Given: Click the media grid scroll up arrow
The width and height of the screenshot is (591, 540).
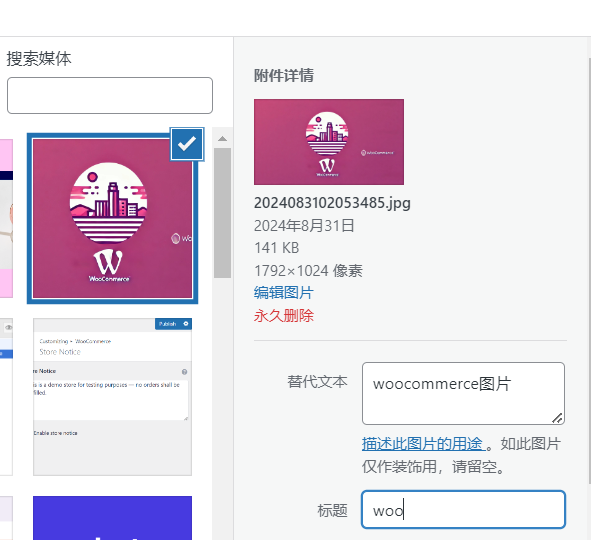Looking at the screenshot, I should 222,139.
